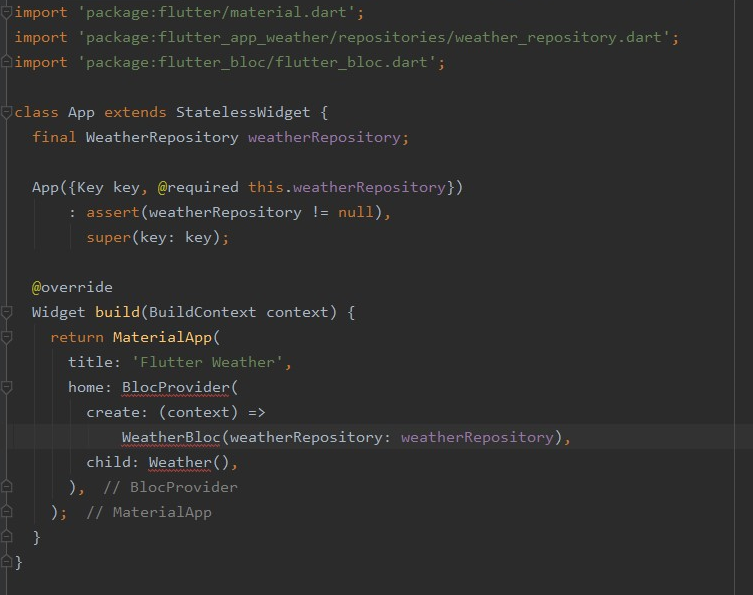Click the @required annotation

198,187
